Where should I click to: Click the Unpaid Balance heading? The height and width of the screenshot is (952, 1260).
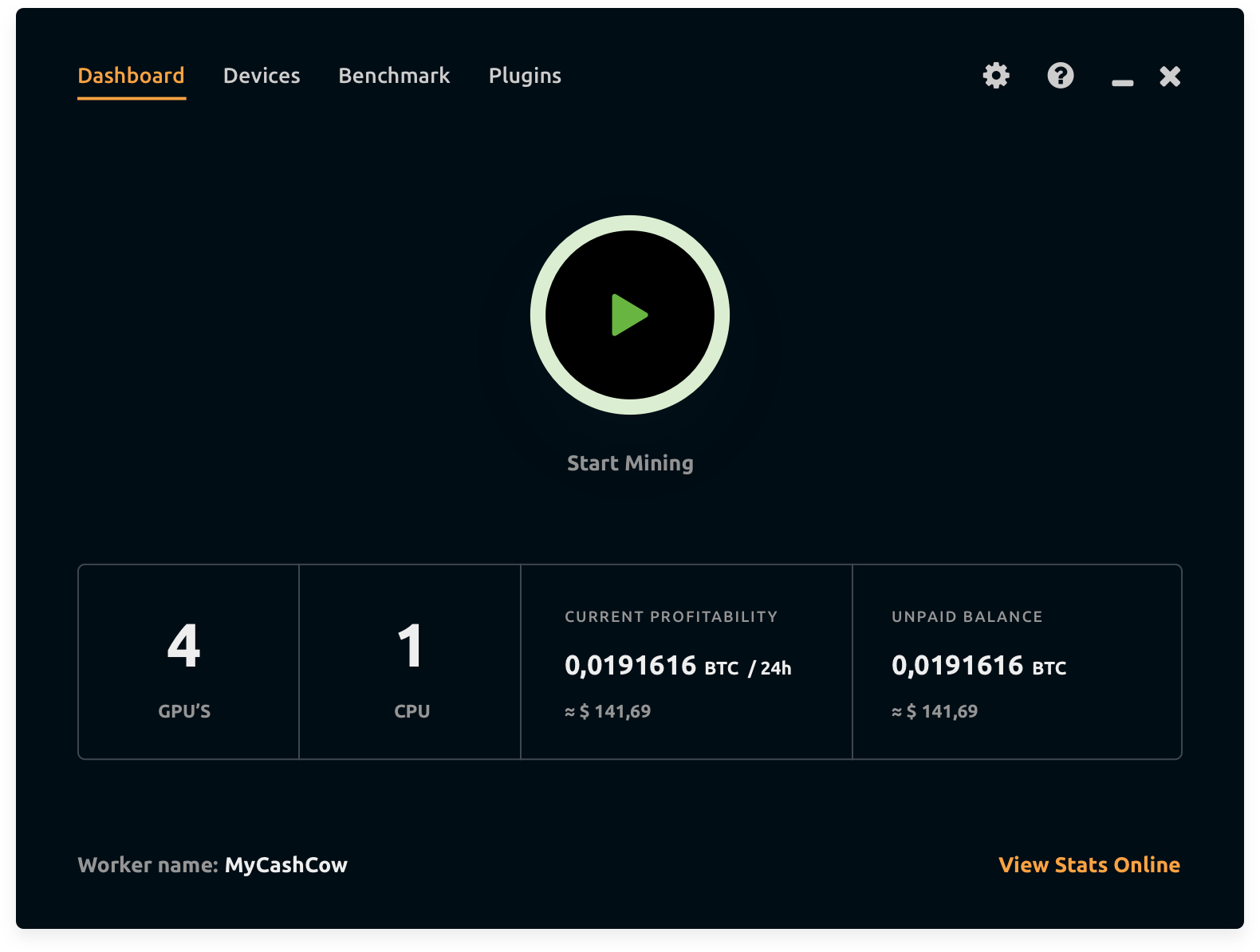coord(967,616)
